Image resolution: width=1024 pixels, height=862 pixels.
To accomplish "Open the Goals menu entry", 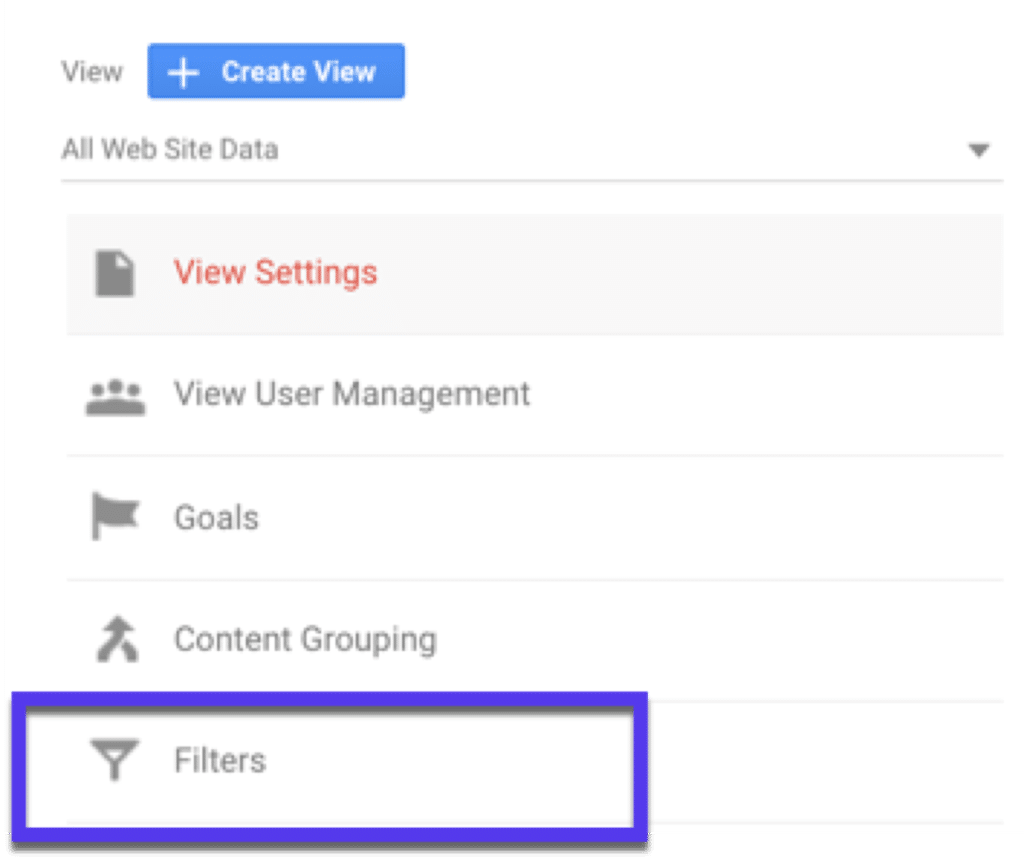I will click(216, 516).
